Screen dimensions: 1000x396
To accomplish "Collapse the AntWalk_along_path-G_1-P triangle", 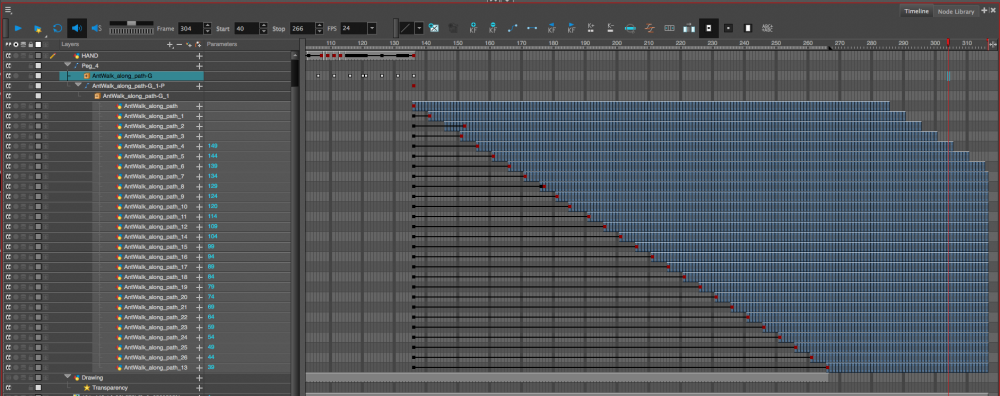I will pyautogui.click(x=78, y=85).
